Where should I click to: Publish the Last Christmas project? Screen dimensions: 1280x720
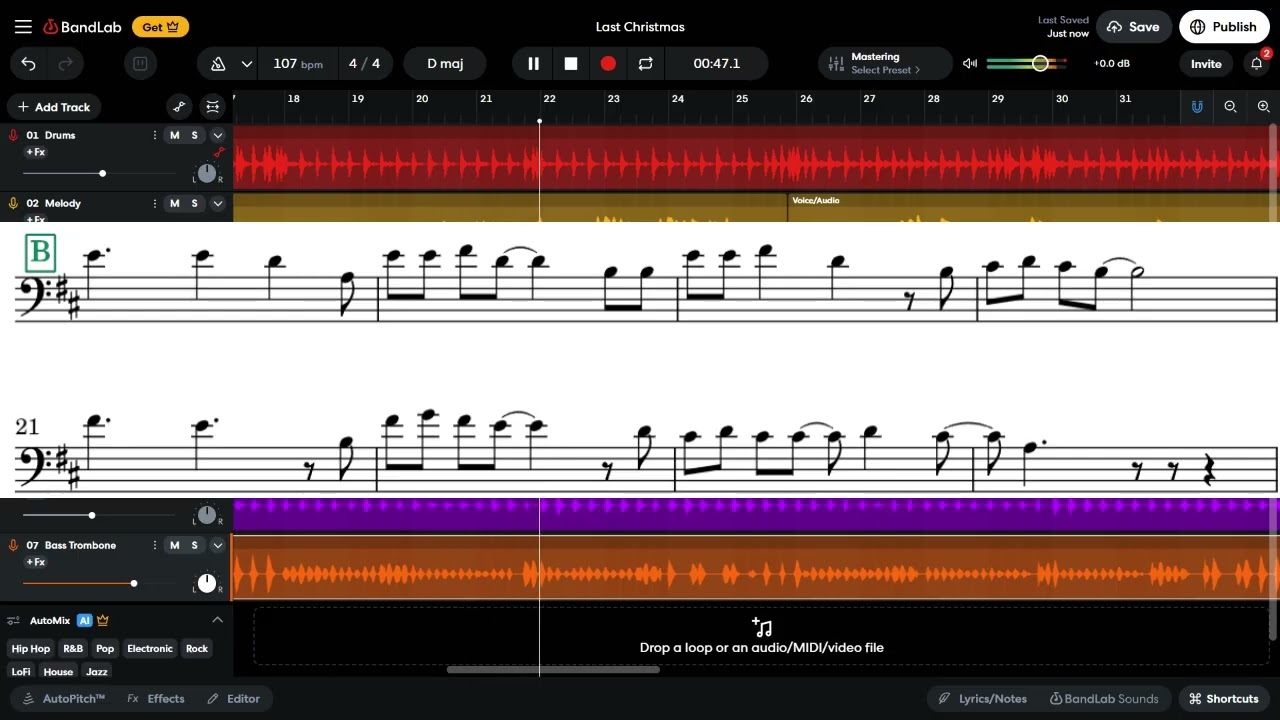tap(1224, 27)
